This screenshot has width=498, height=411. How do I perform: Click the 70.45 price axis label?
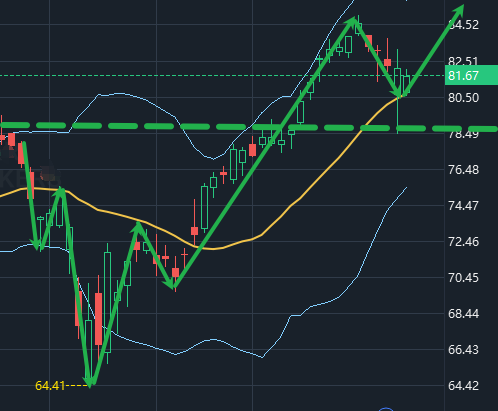[x=463, y=278]
